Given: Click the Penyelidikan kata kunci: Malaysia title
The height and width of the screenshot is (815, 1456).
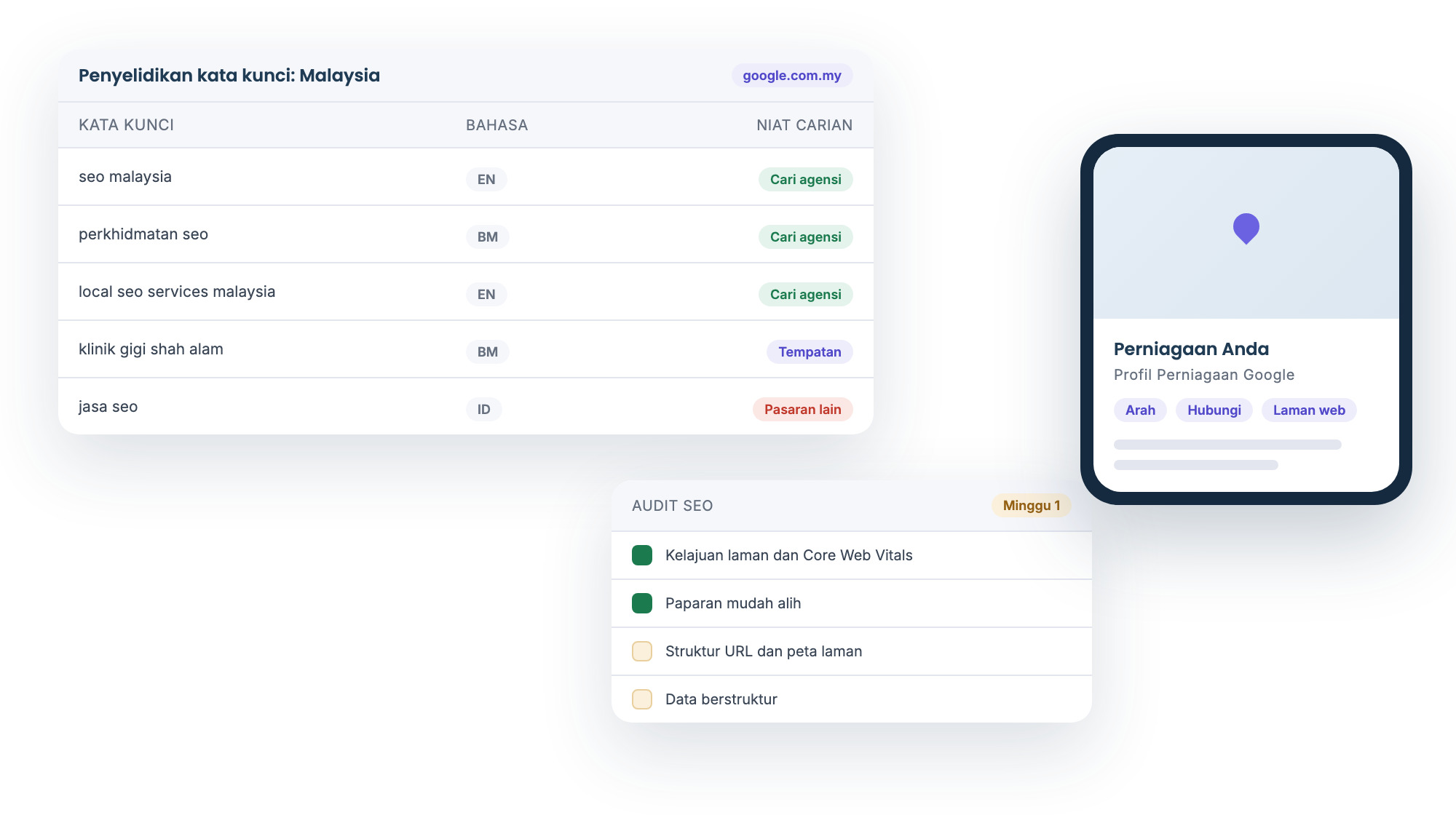Looking at the screenshot, I should click(229, 76).
